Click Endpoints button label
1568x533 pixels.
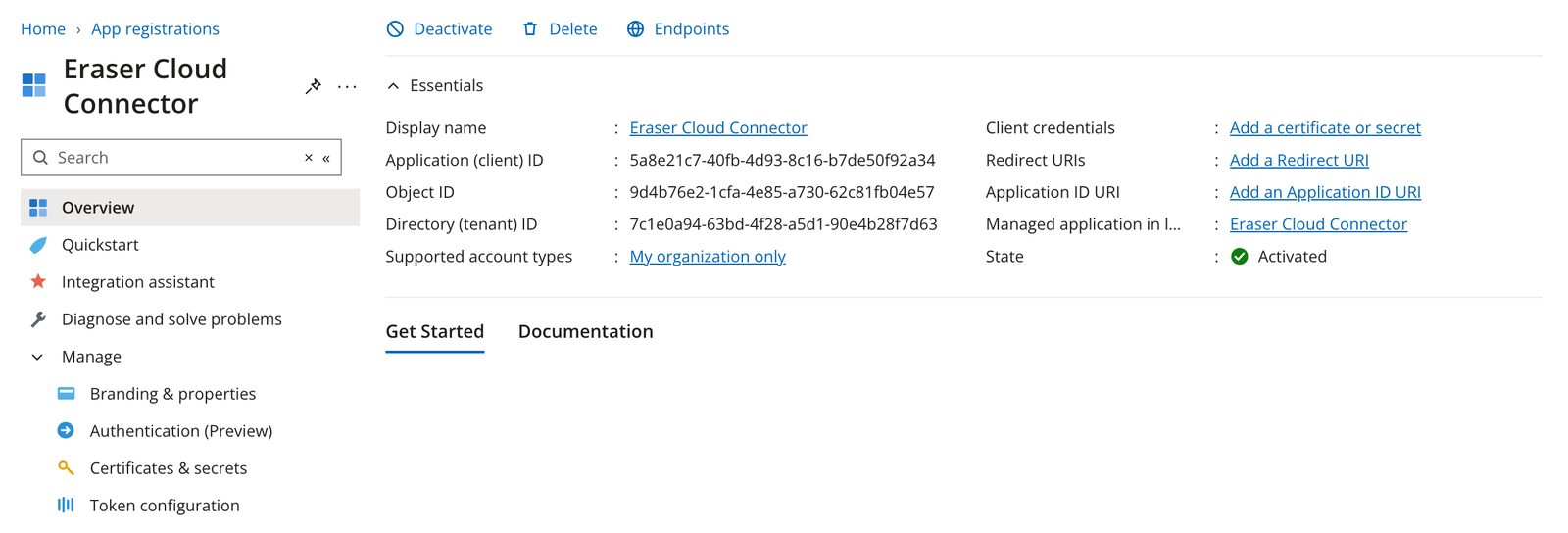tap(692, 29)
